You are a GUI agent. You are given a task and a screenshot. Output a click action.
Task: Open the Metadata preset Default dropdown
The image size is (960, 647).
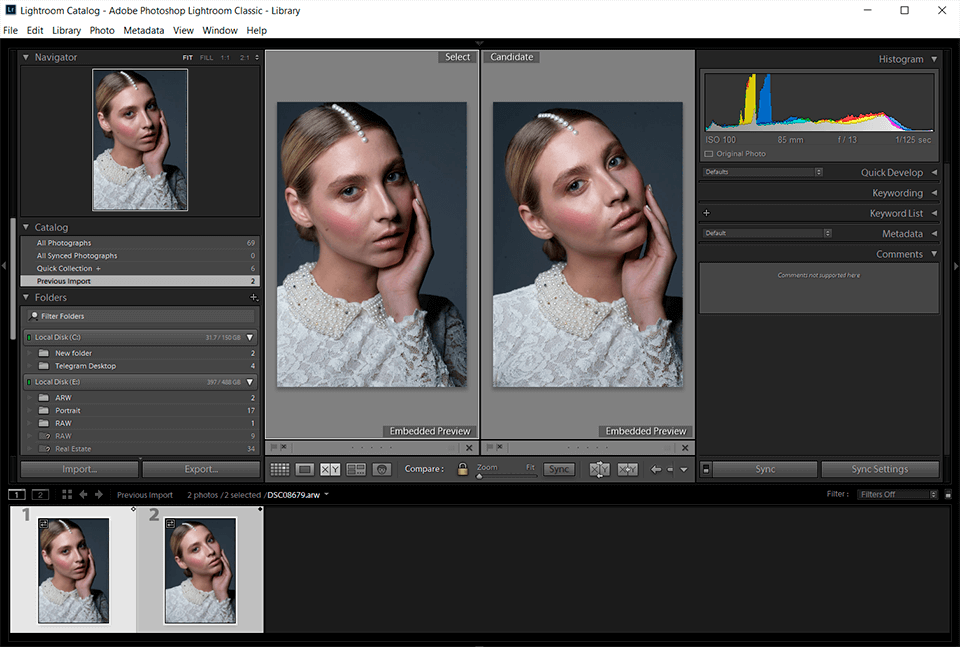point(767,233)
